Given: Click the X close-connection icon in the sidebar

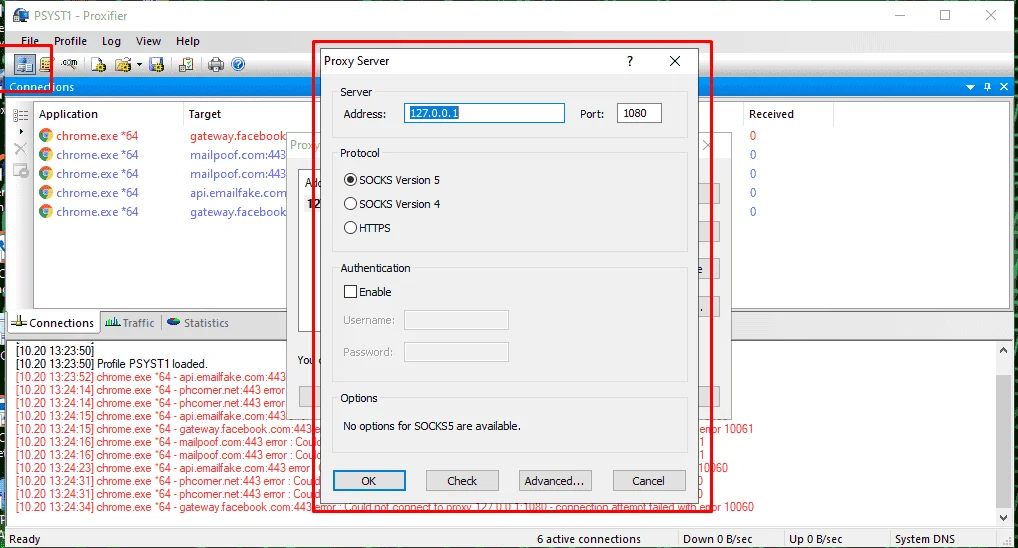Looking at the screenshot, I should (20, 149).
